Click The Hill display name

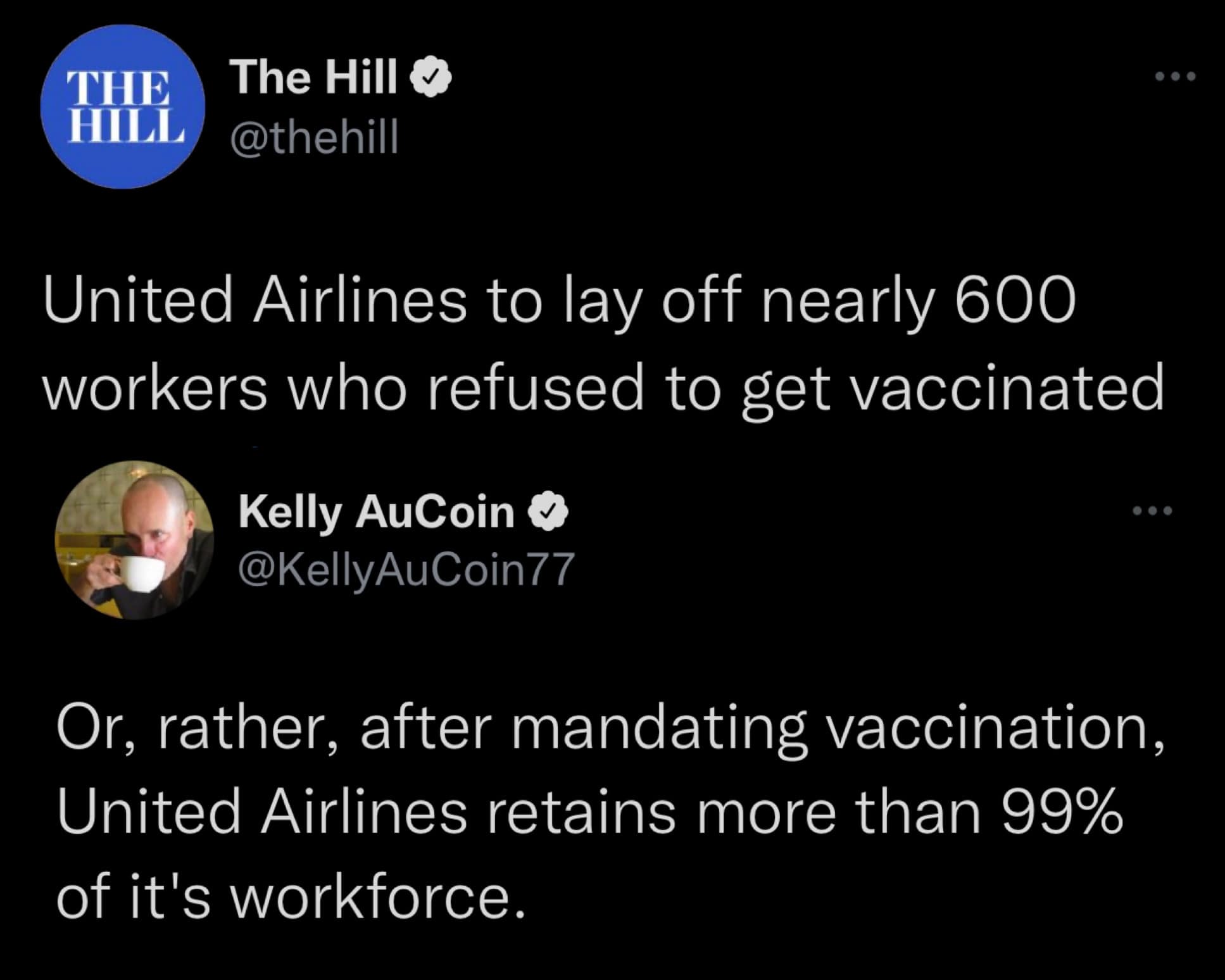click(x=316, y=78)
